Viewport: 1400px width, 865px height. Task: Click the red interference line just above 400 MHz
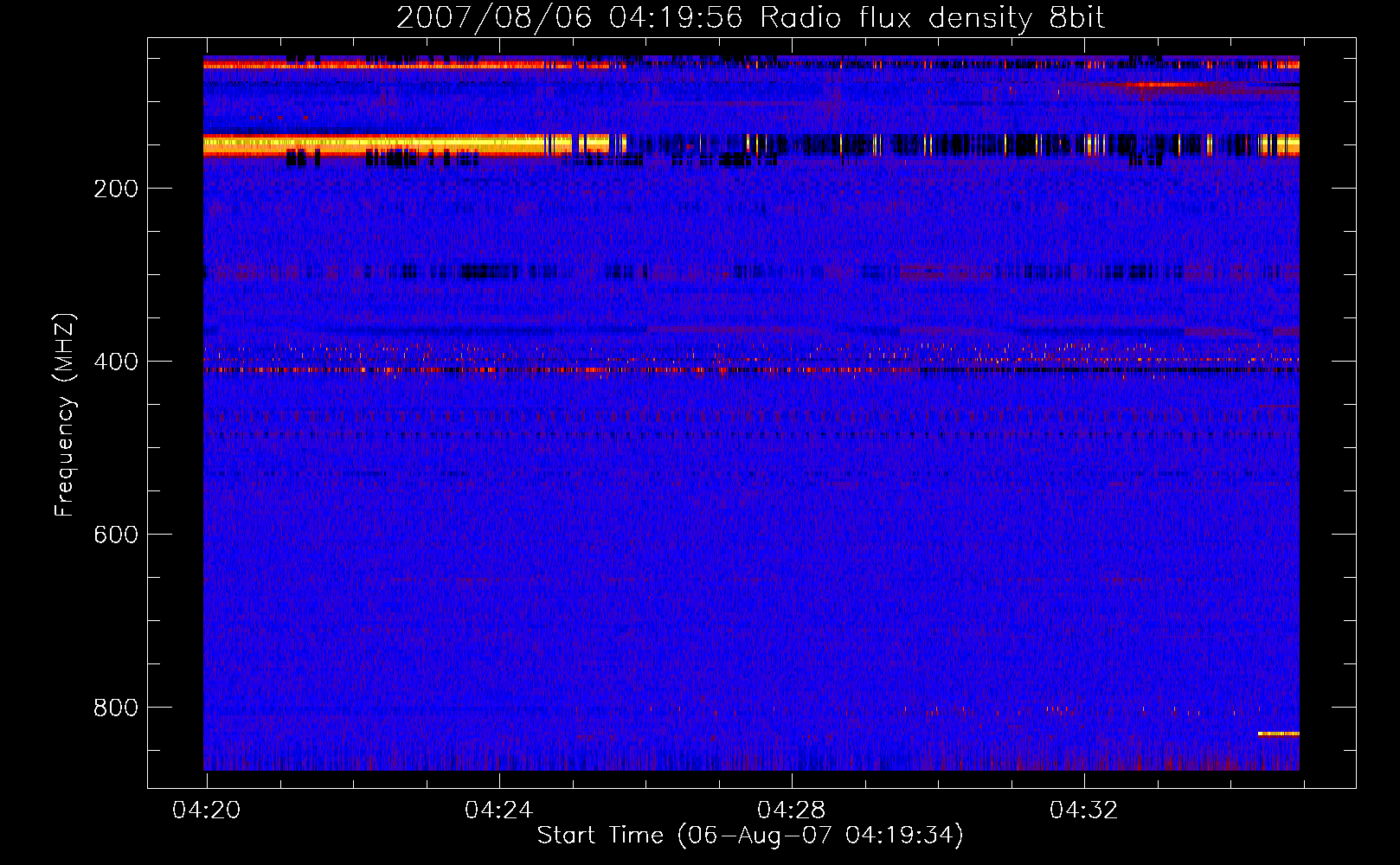(751, 369)
